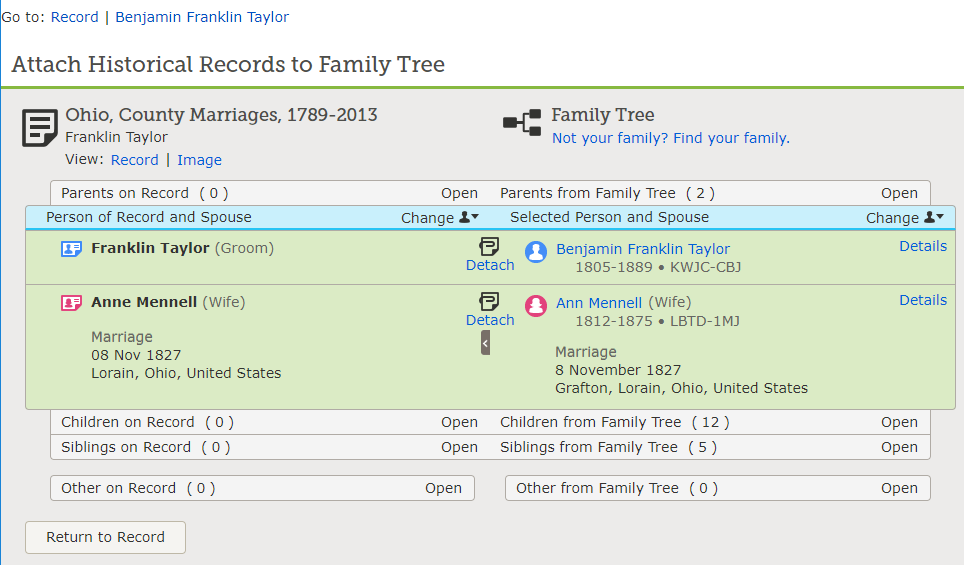Switch to the Image view
Viewport: 964px width, 565px height.
point(199,160)
